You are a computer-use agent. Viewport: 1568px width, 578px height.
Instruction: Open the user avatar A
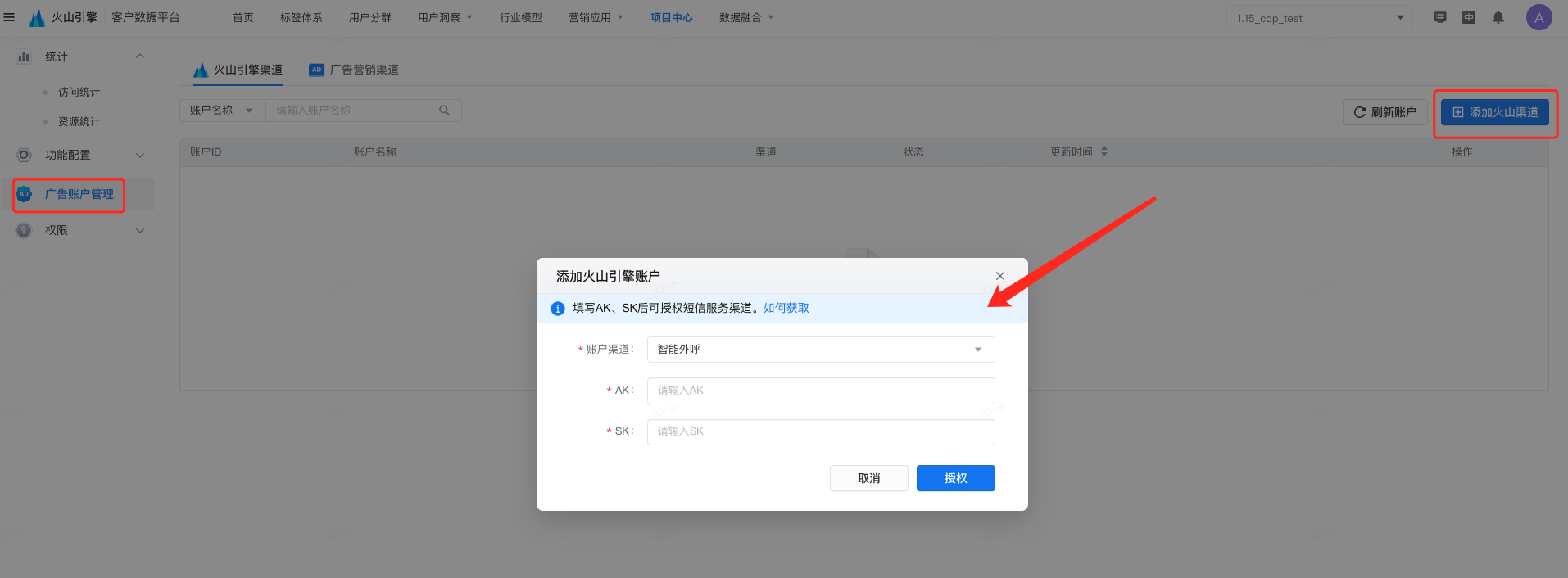click(1539, 17)
